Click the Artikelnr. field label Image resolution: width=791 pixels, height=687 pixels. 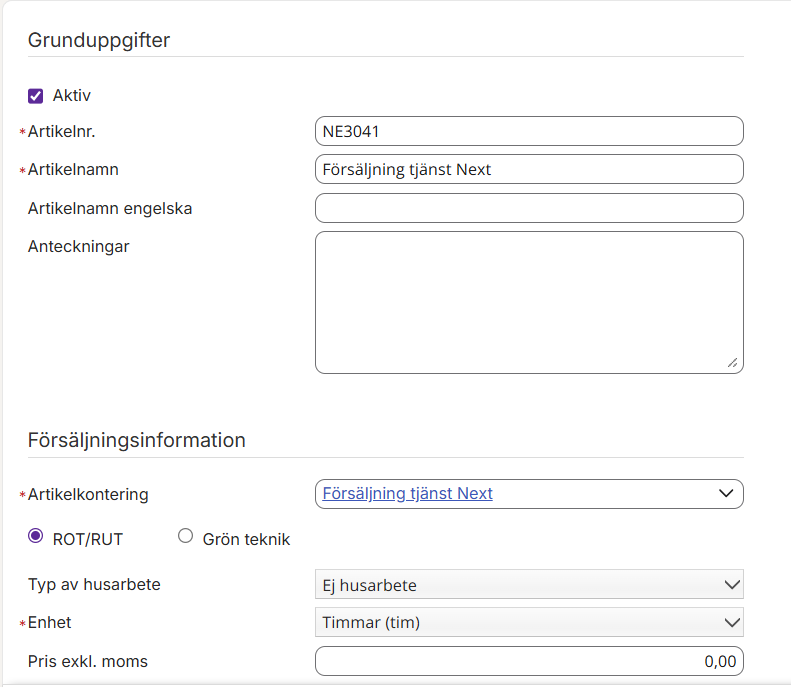61,132
